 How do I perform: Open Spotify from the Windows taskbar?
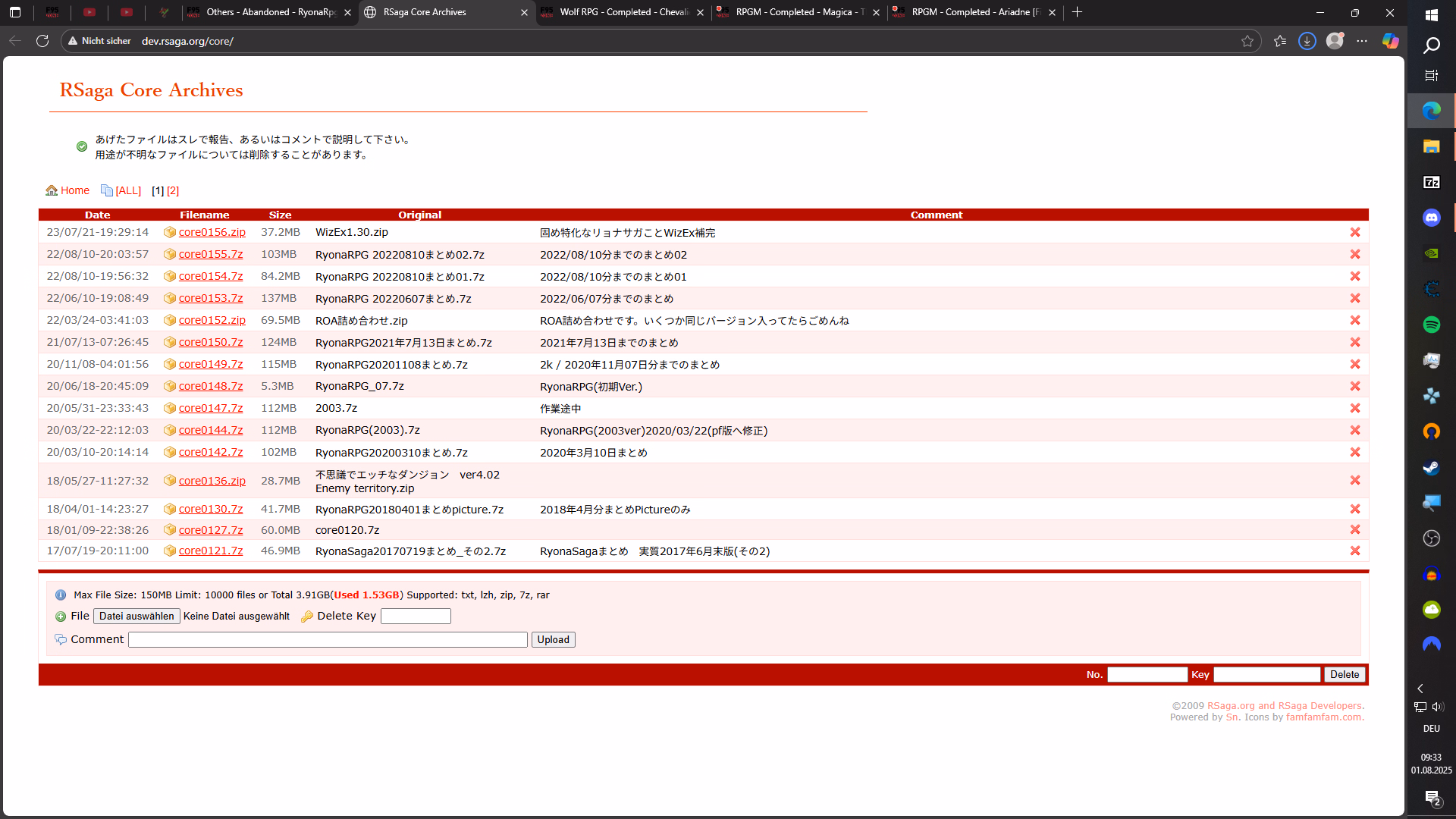tap(1431, 325)
